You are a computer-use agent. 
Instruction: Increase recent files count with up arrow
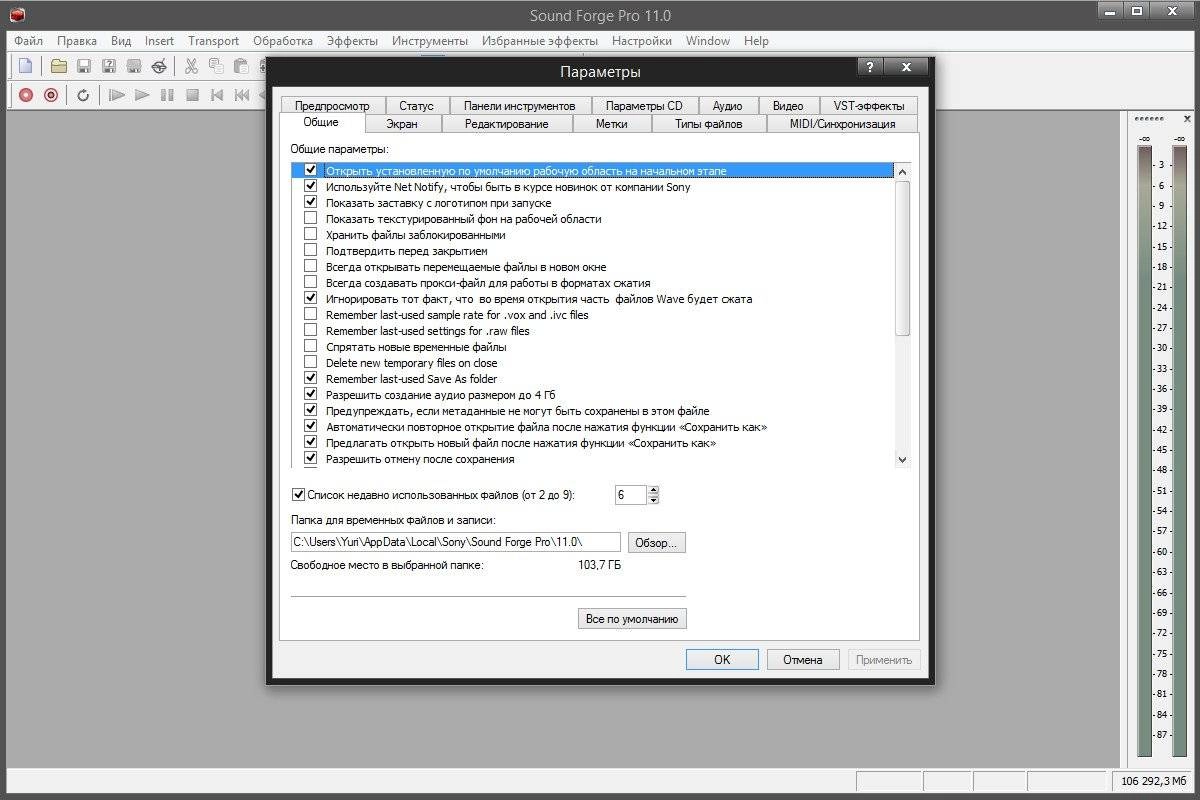coord(654,490)
